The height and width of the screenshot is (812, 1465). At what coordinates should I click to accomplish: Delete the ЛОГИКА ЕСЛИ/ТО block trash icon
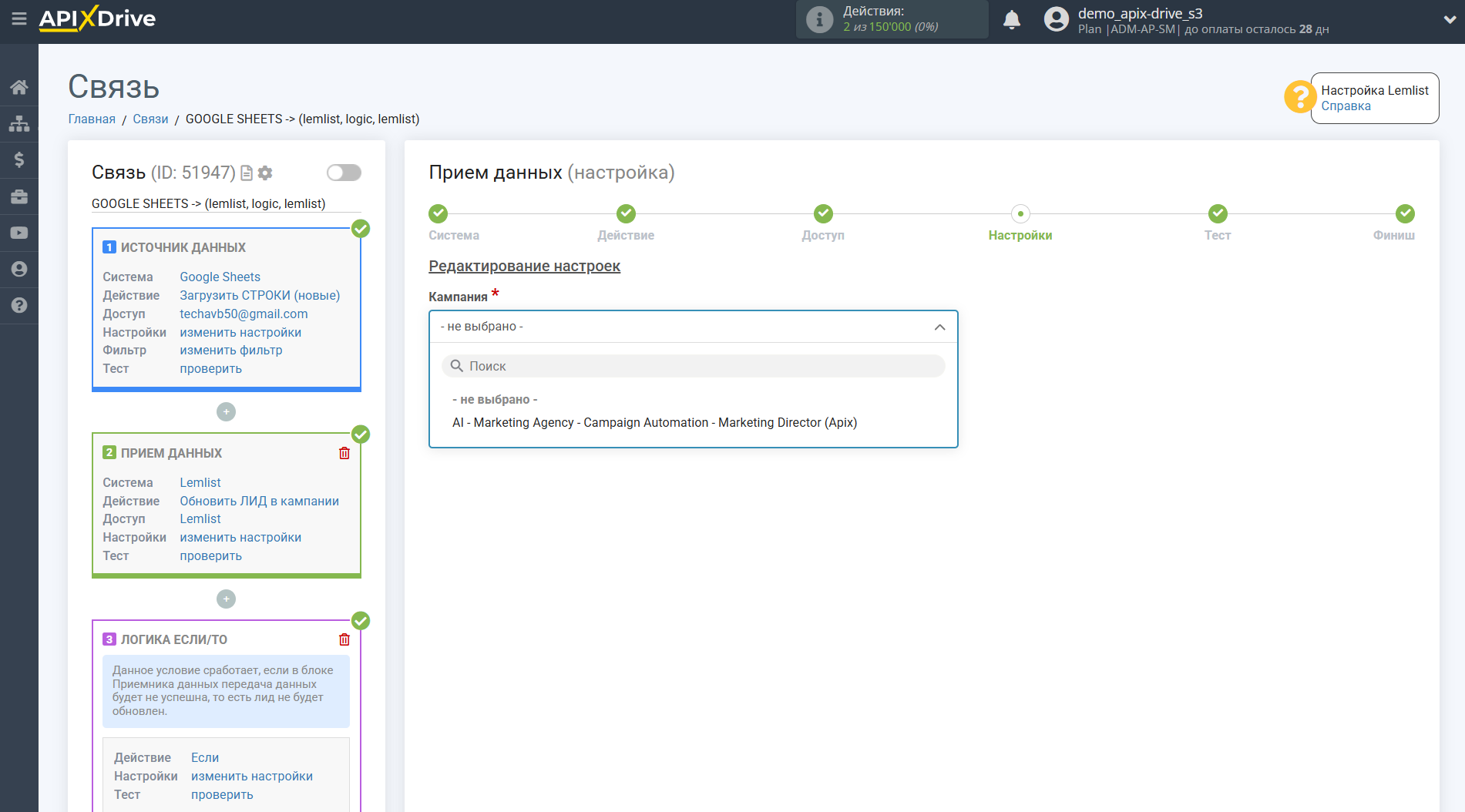[344, 639]
